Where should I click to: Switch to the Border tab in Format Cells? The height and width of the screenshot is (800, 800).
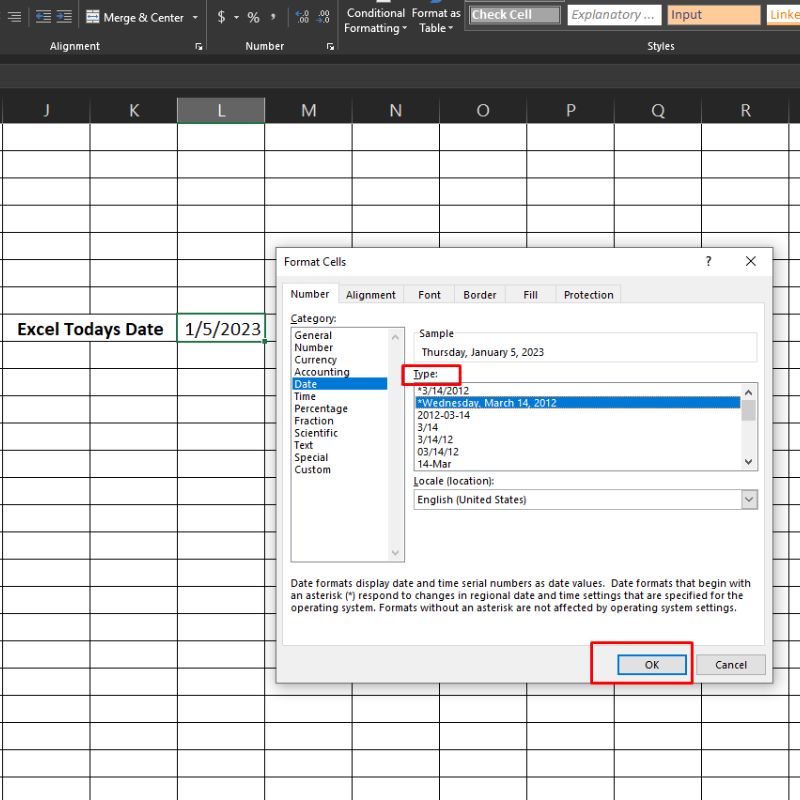[480, 295]
